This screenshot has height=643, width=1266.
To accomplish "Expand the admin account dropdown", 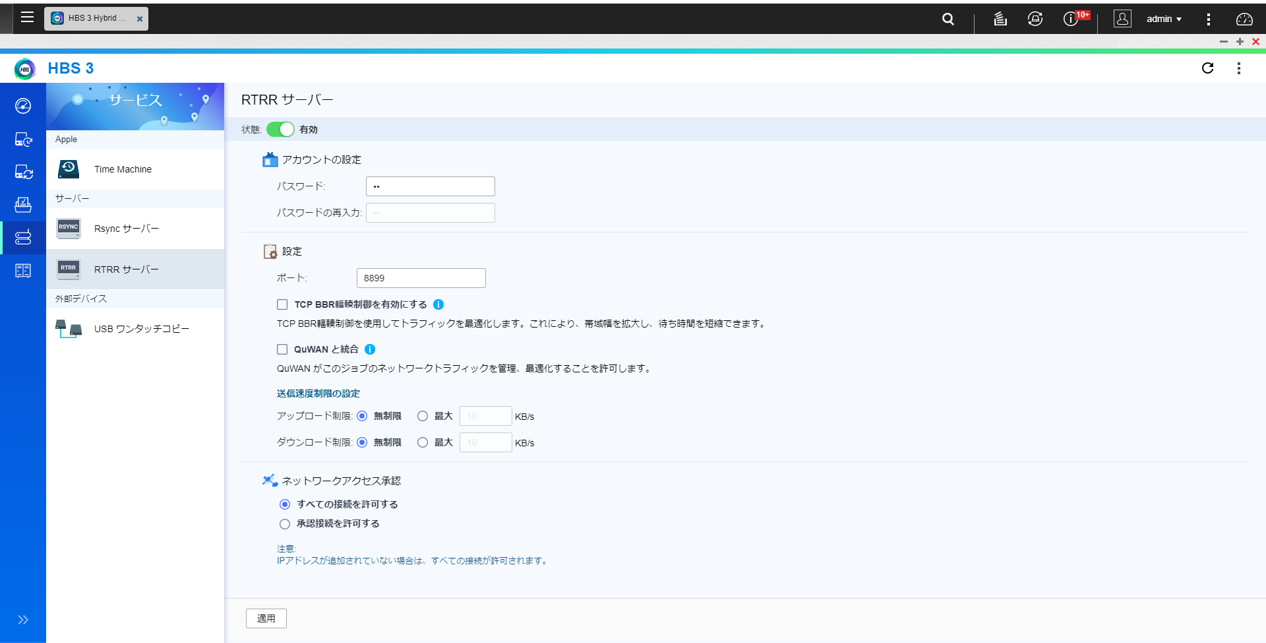I will point(1164,19).
